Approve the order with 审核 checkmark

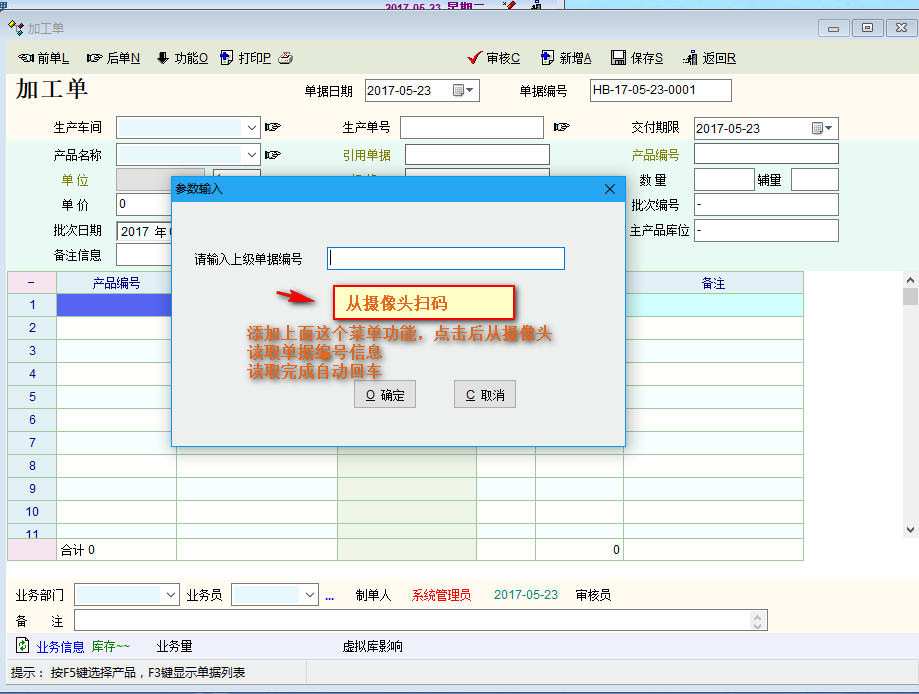click(494, 58)
